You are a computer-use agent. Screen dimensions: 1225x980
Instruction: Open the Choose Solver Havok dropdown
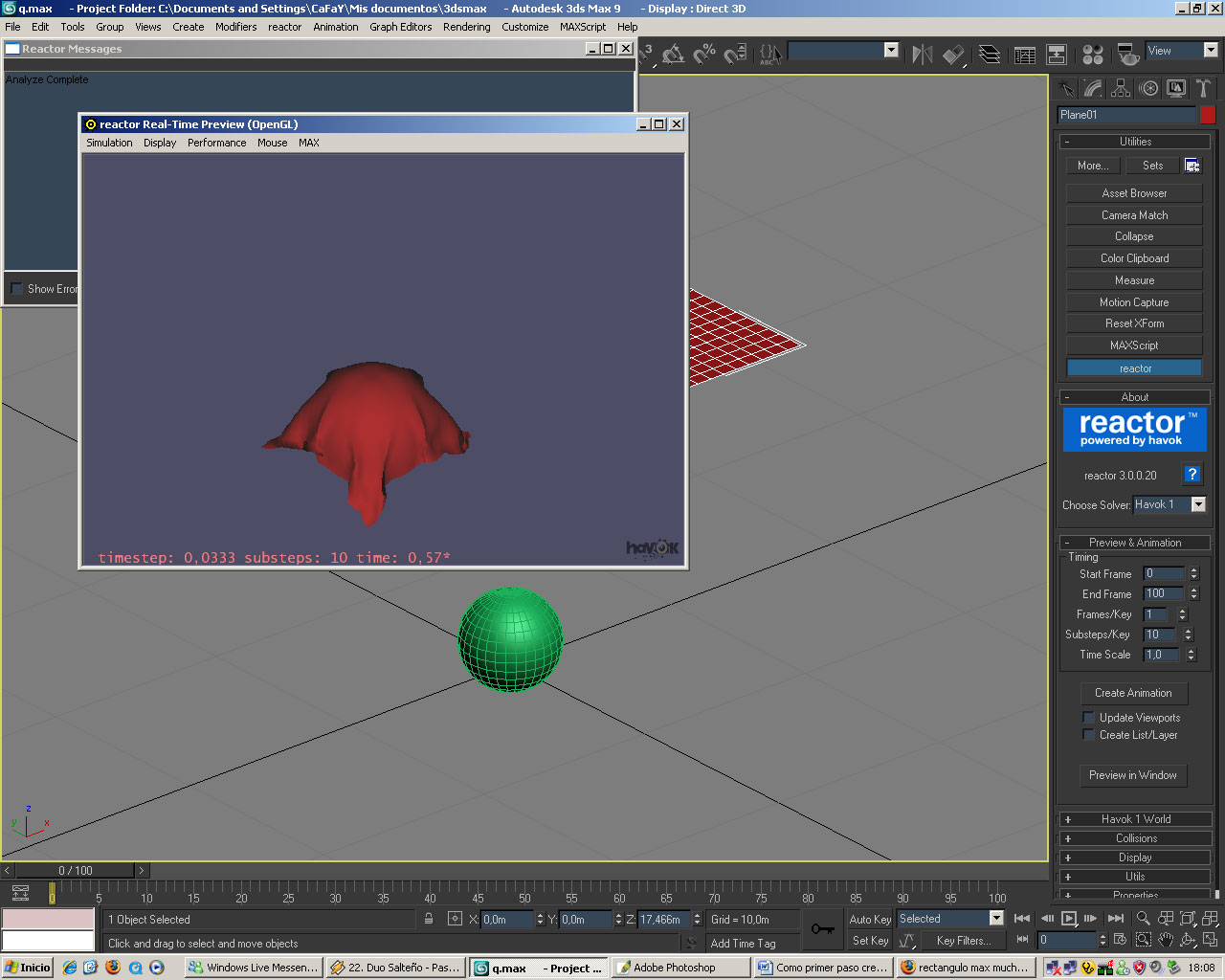click(1198, 504)
